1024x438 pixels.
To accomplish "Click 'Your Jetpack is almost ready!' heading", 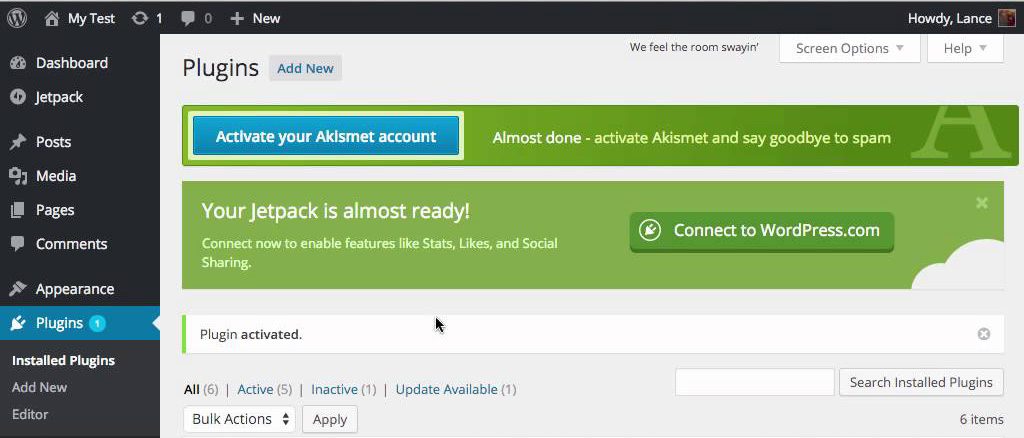I will point(336,211).
